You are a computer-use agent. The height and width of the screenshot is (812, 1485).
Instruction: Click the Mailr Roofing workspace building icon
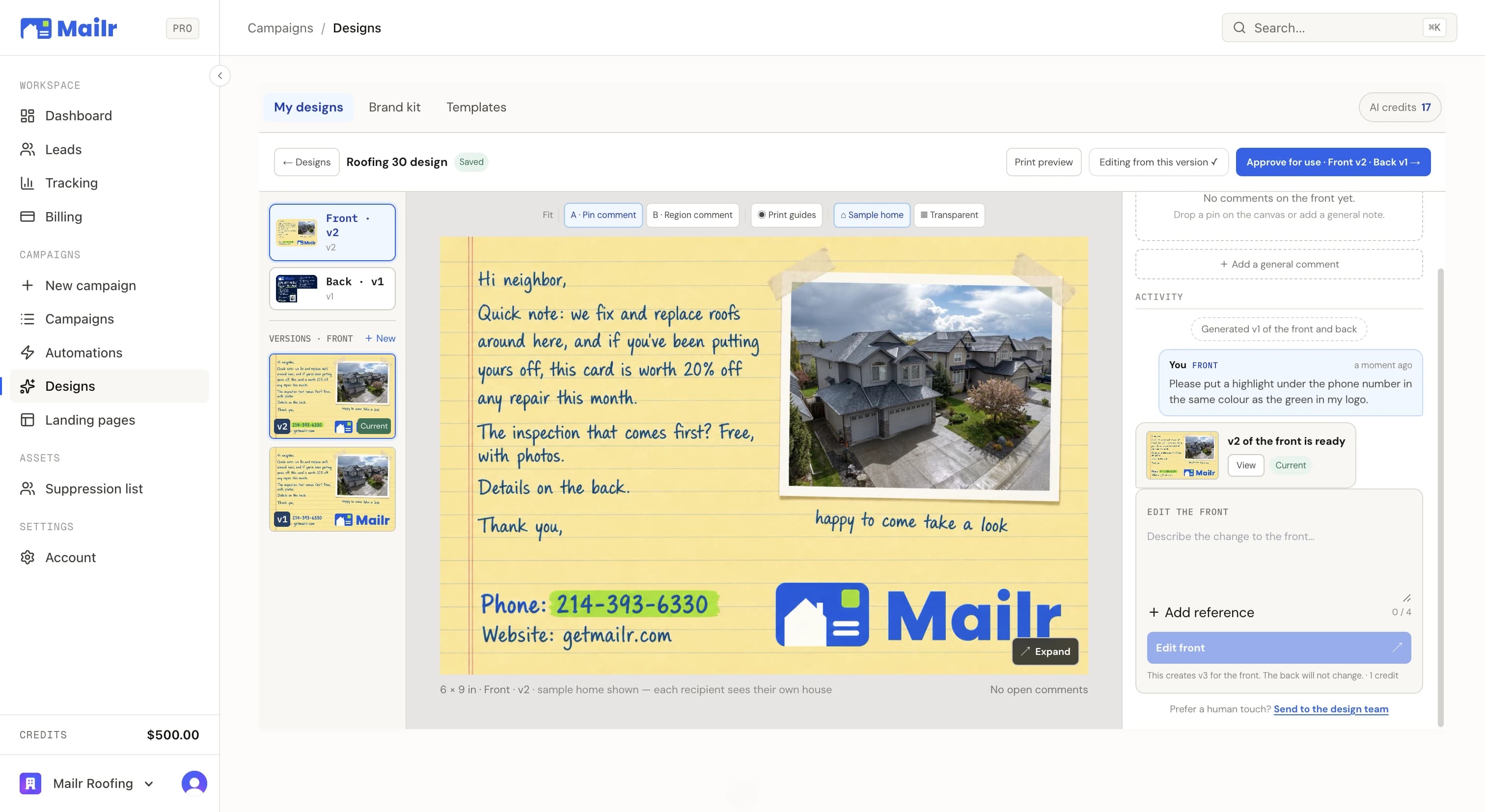(30, 783)
